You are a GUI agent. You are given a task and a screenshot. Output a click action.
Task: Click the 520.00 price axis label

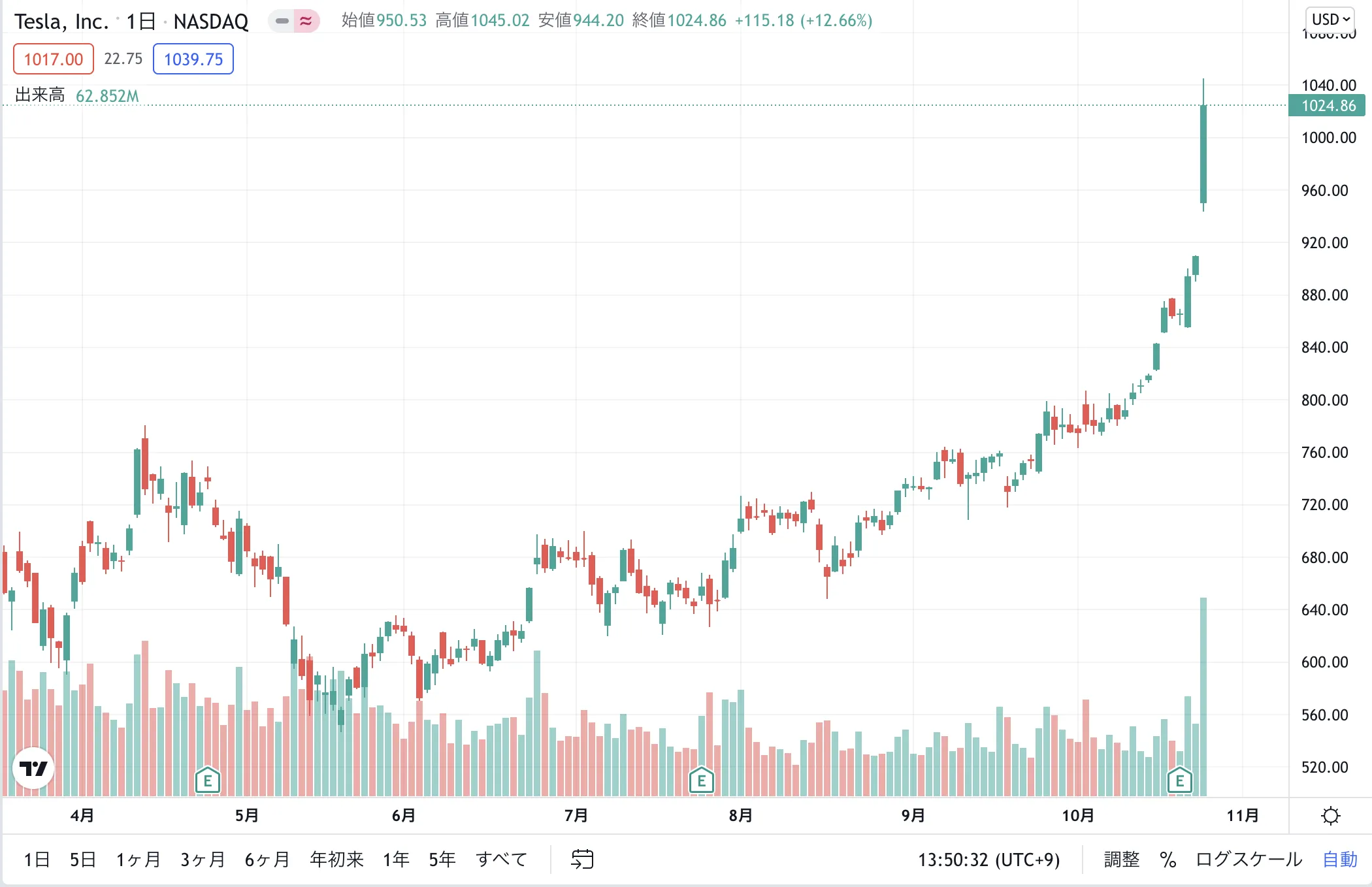point(1325,767)
